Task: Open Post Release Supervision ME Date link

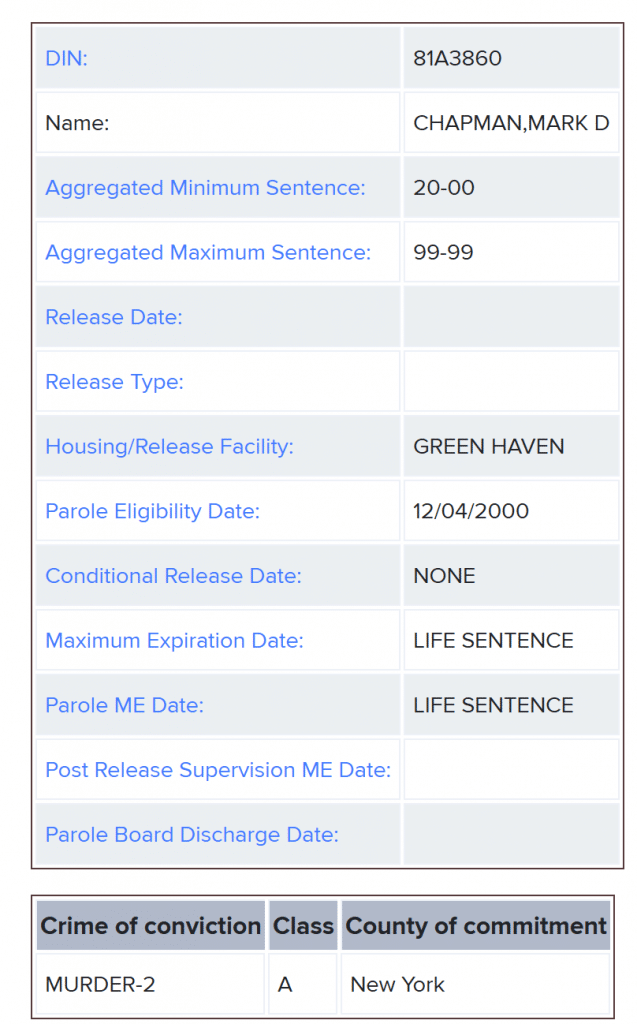Action: [218, 770]
